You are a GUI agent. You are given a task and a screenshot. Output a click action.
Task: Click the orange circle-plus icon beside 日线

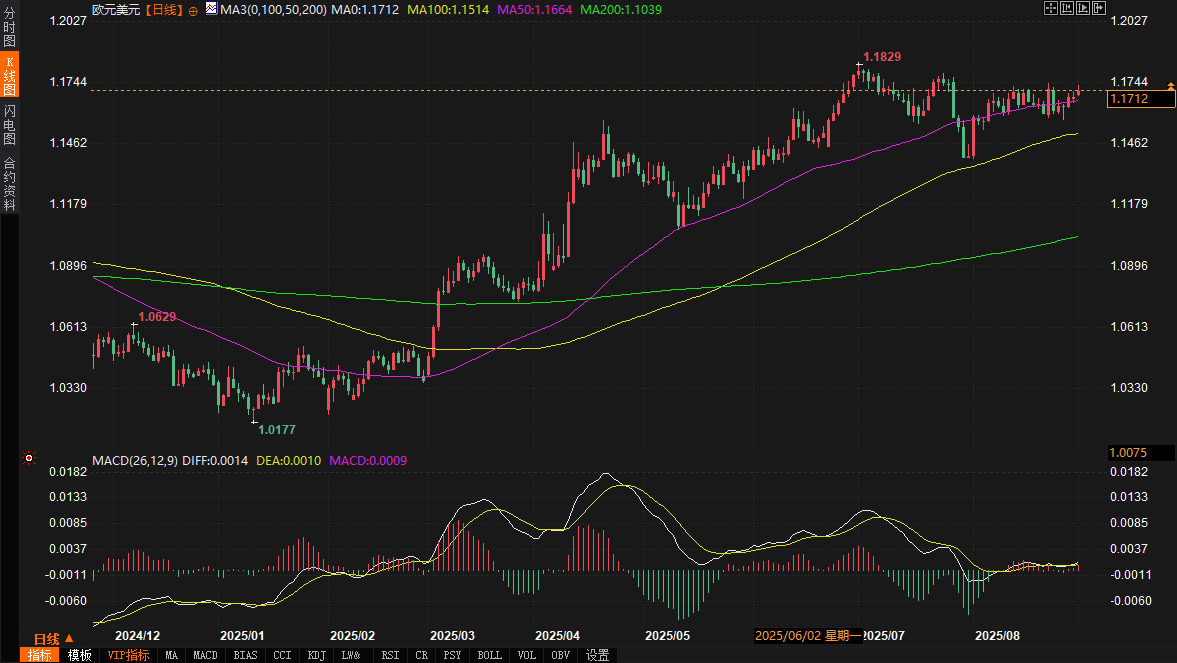(x=193, y=11)
